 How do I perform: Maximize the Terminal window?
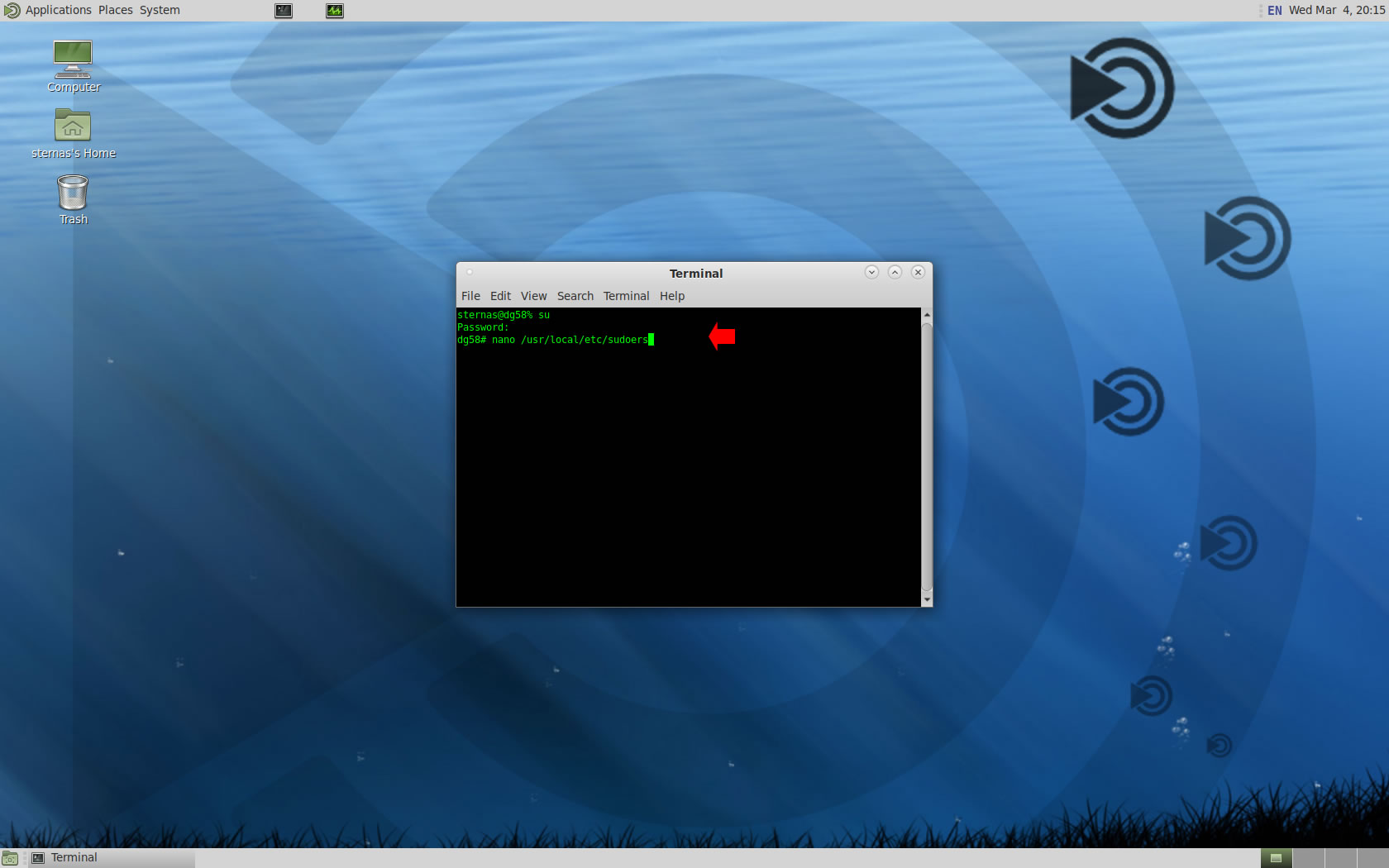pos(895,272)
